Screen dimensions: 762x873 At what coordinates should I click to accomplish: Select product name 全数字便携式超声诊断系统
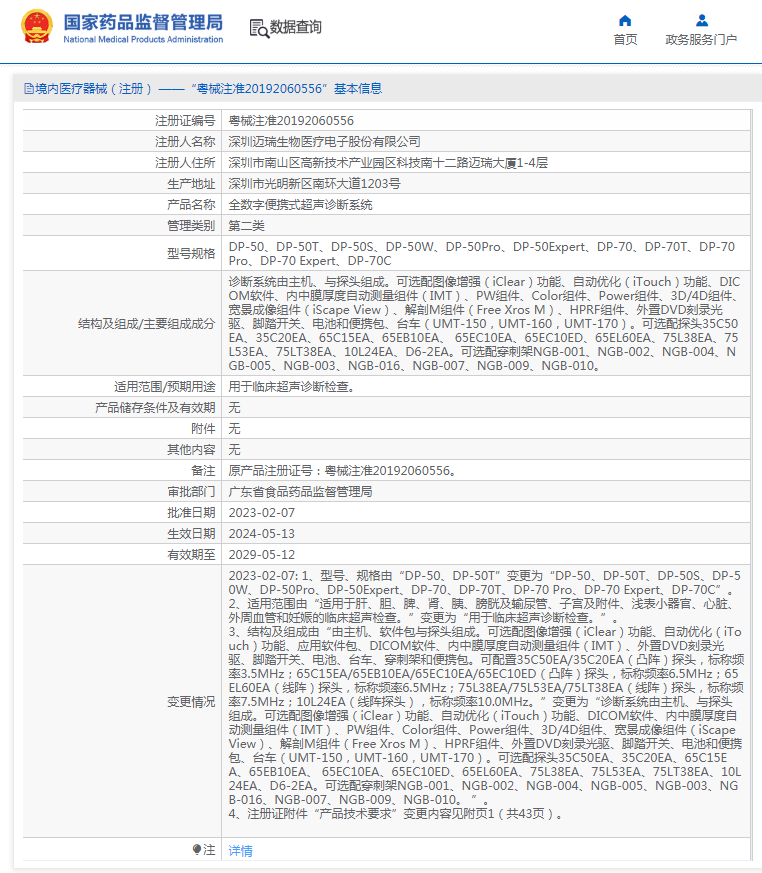pos(301,205)
